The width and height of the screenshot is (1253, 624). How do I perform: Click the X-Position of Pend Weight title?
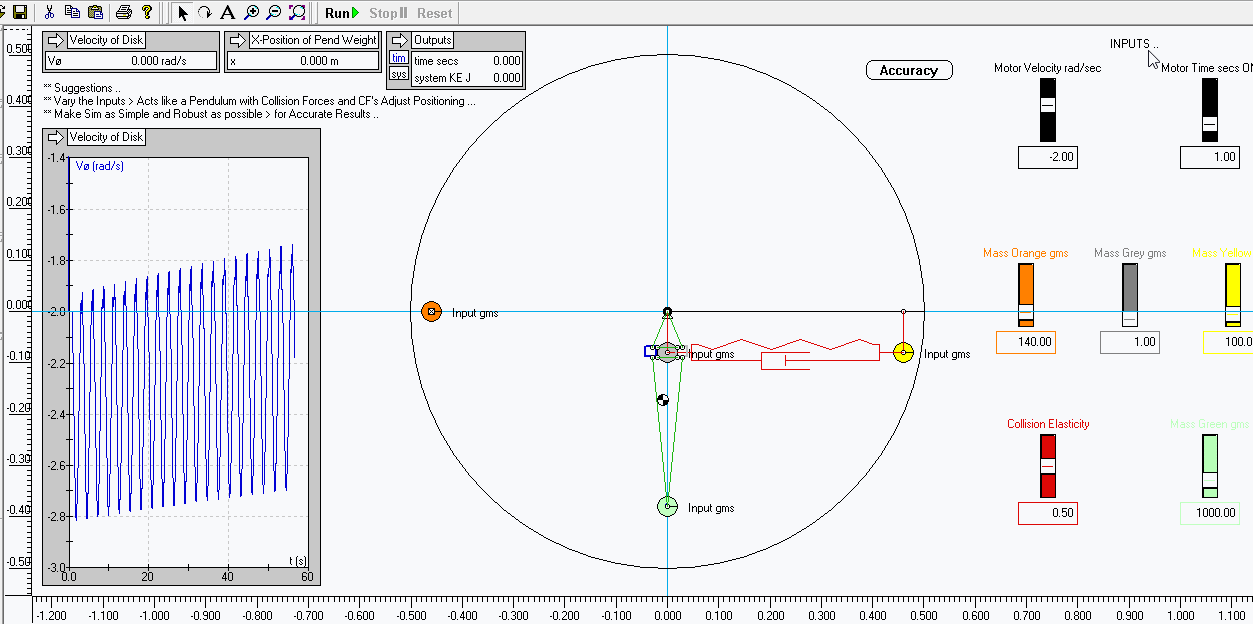[x=313, y=40]
